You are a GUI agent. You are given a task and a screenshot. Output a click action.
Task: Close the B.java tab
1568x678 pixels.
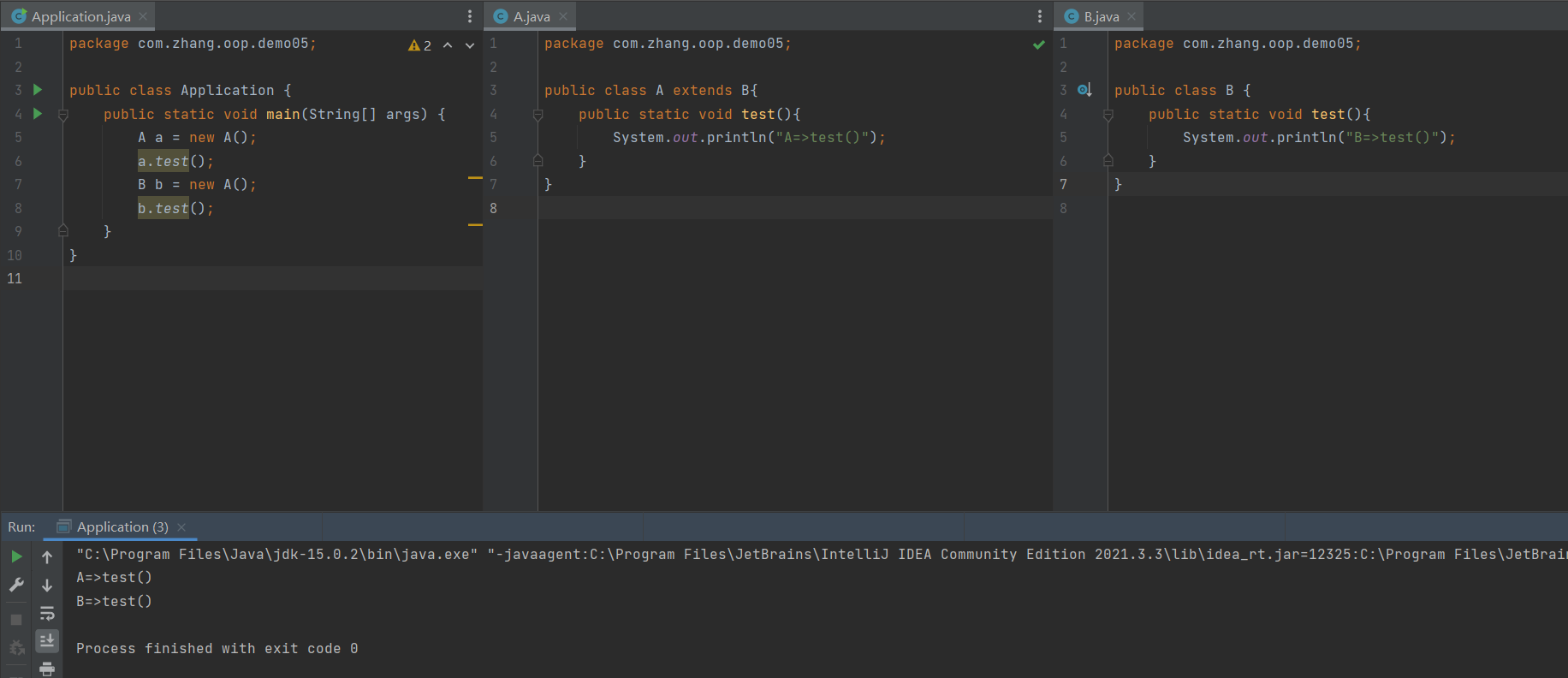1131,16
